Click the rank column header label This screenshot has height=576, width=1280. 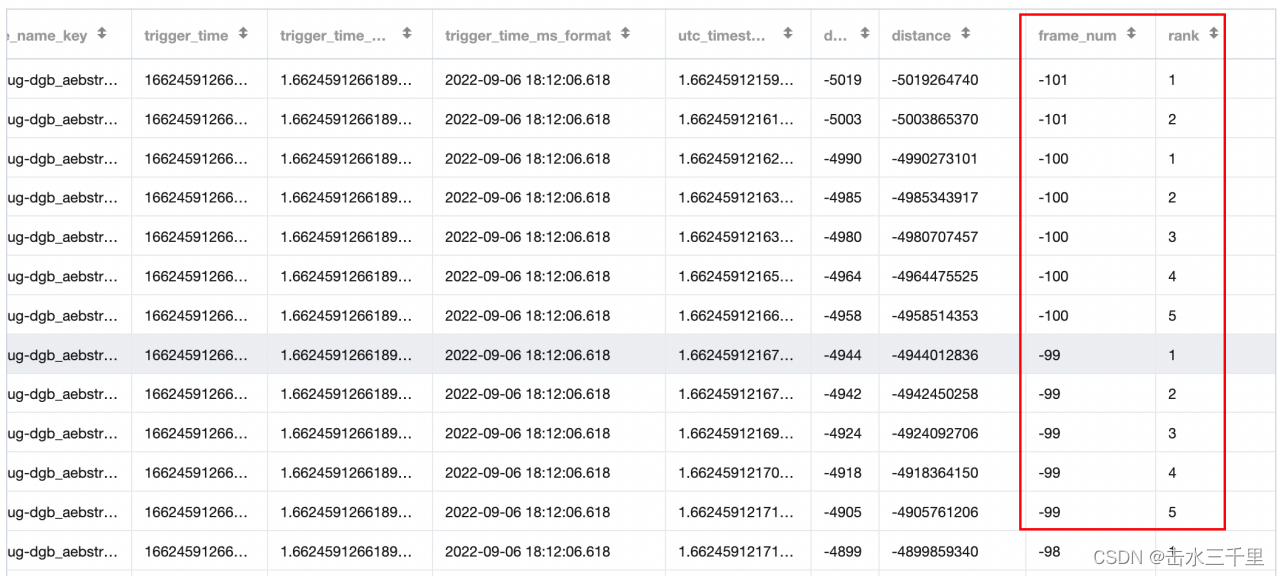click(1184, 36)
